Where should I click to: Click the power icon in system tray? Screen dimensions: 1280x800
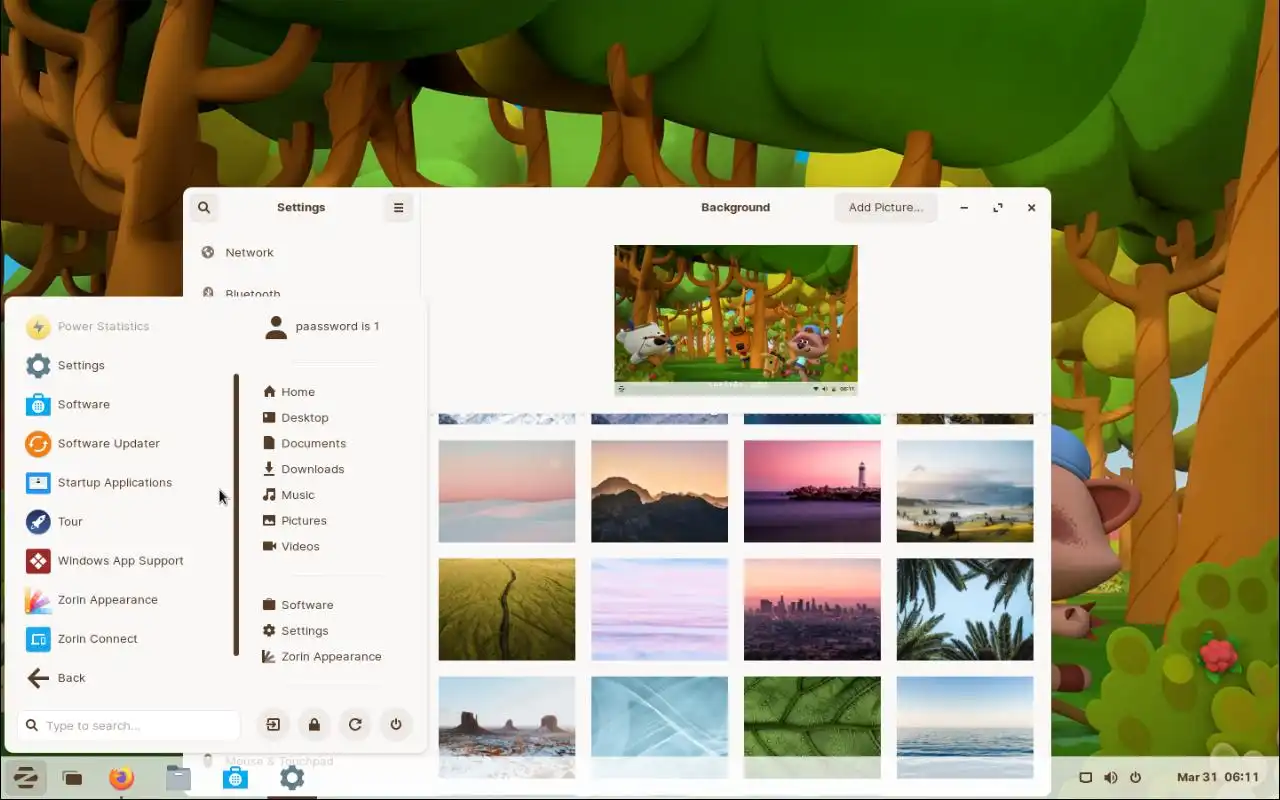(1135, 777)
